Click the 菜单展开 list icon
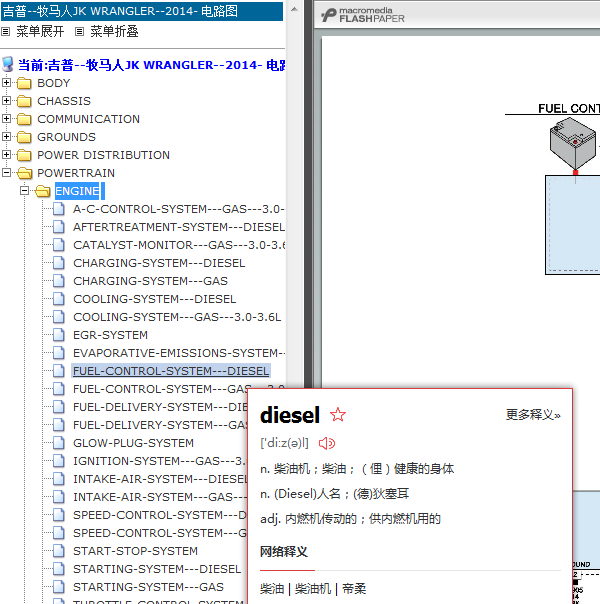600x604 pixels. click(5, 32)
